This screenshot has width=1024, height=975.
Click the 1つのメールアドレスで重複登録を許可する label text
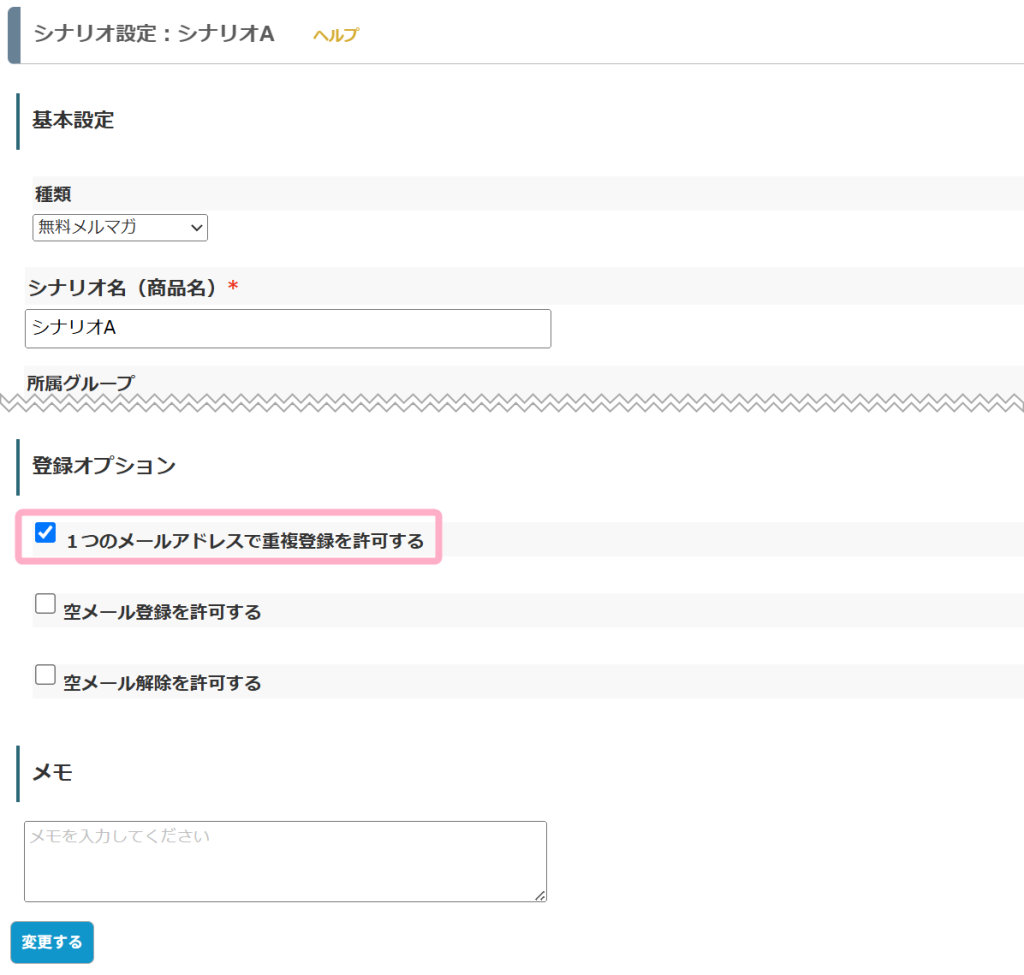pos(246,541)
